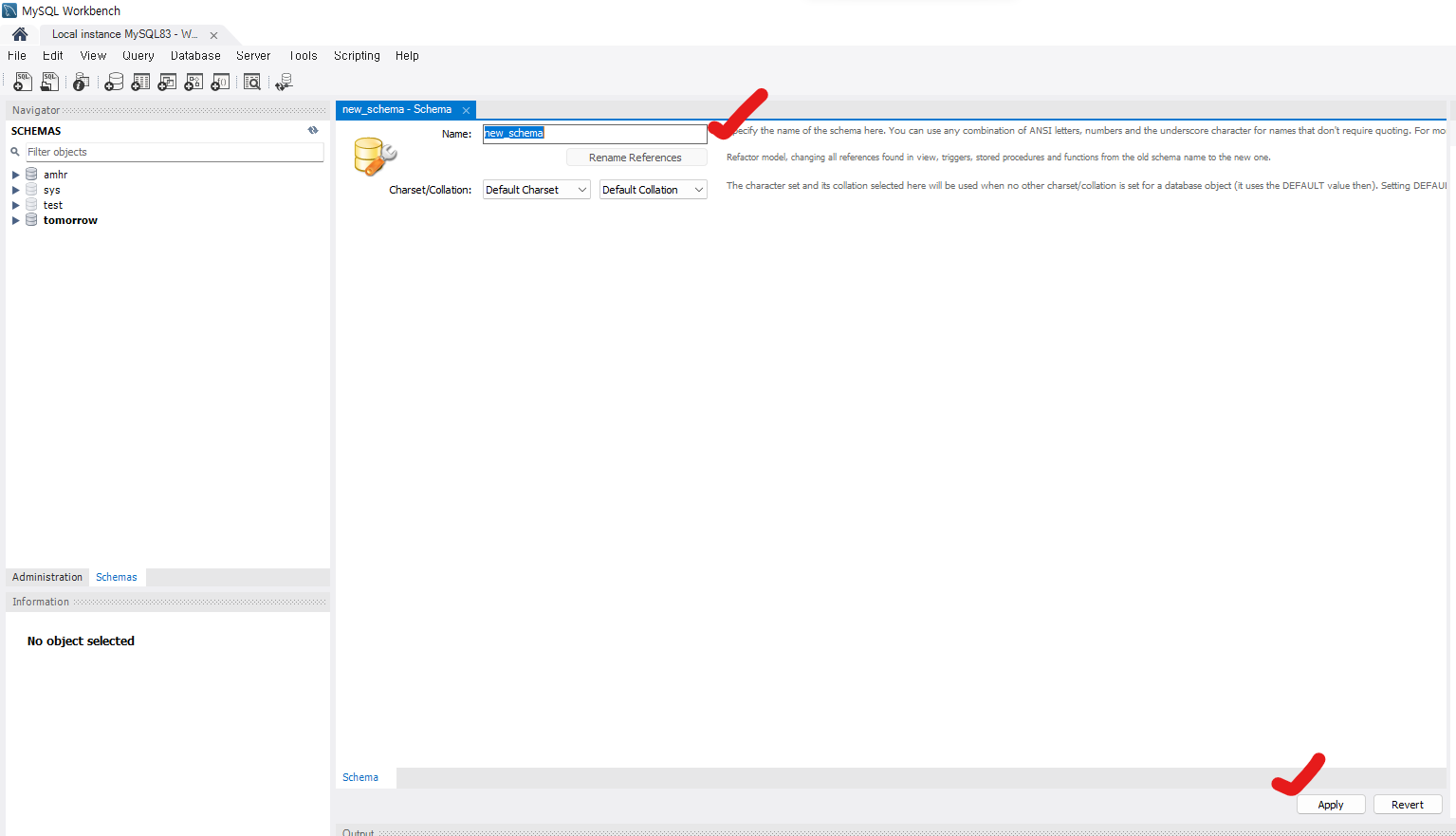
Task: Click the Apply button
Action: point(1331,805)
